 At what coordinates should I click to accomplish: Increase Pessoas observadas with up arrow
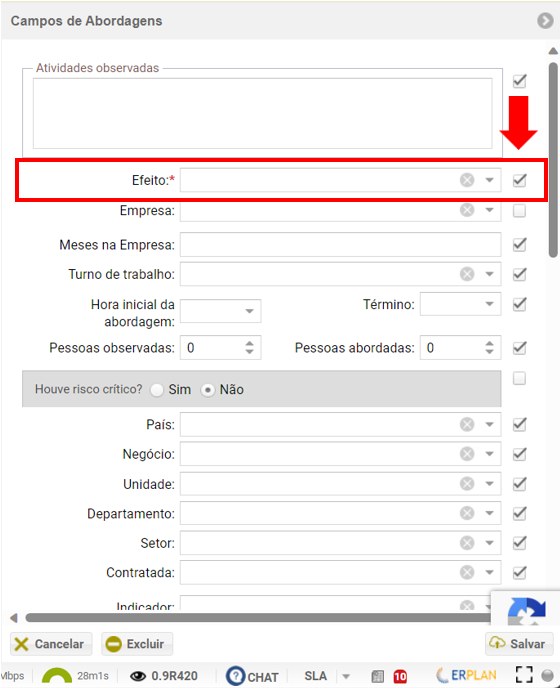pos(249,343)
